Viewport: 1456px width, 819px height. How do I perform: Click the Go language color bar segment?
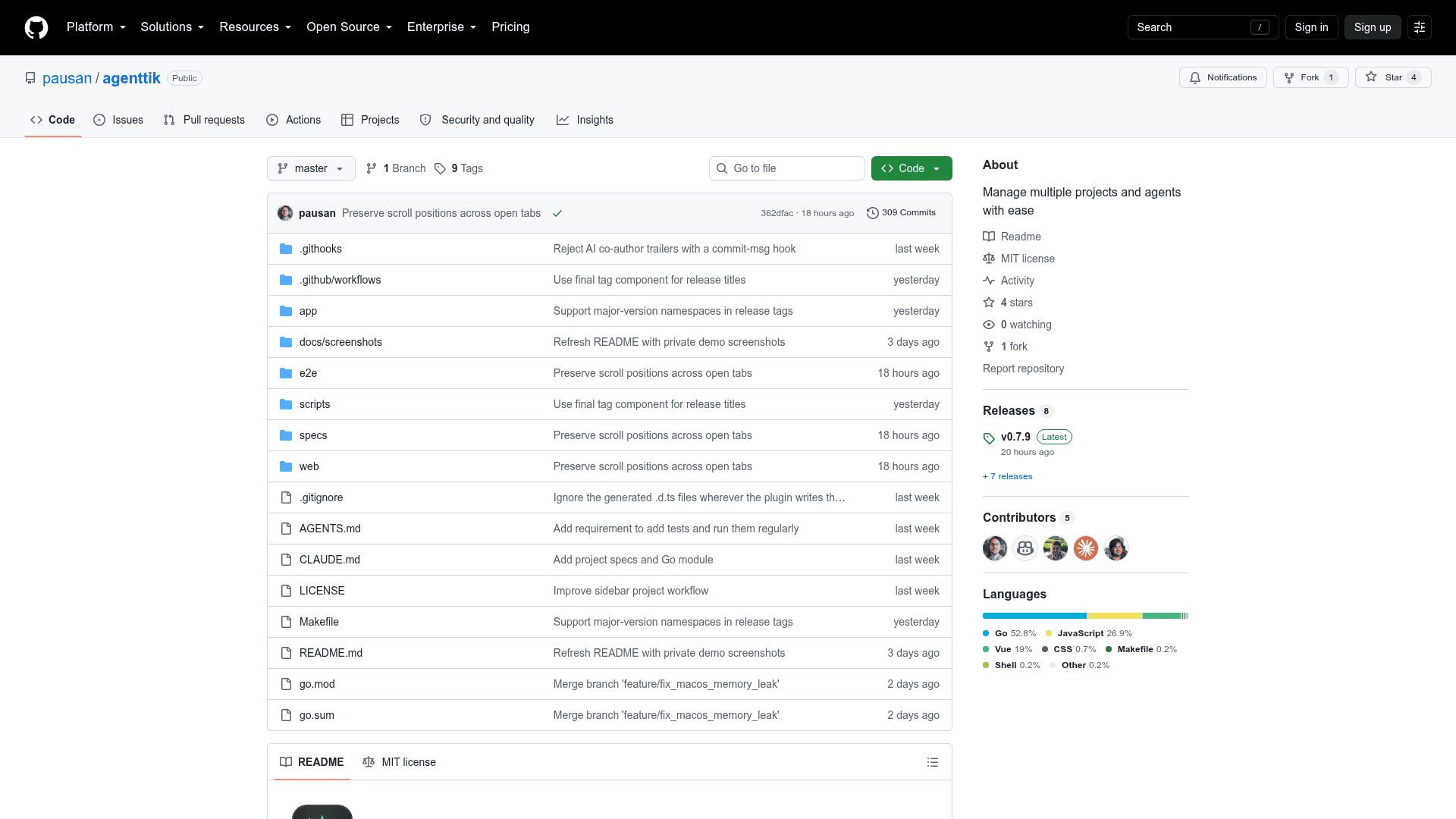point(1034,616)
